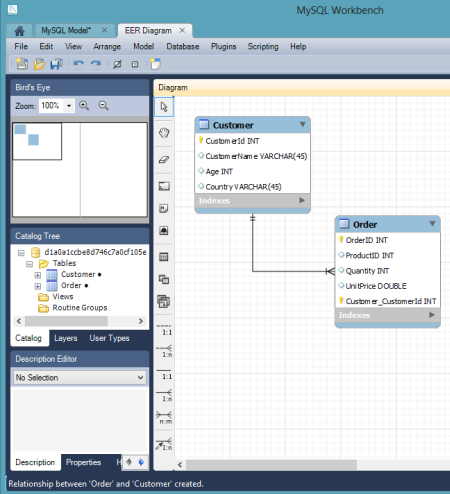This screenshot has width=450, height=494.
Task: Collapse the schema node in Catalog Tree
Action: click(21, 253)
